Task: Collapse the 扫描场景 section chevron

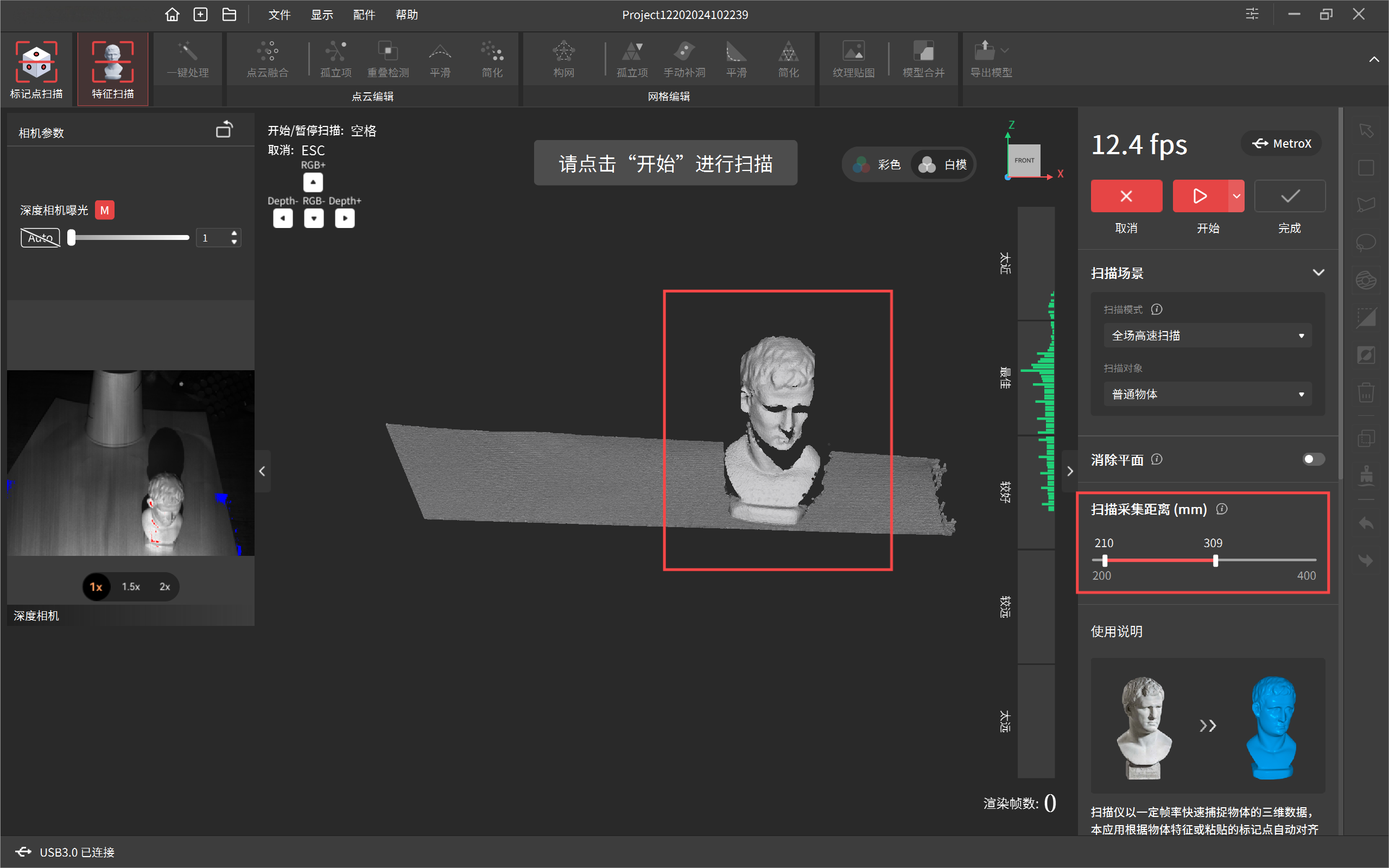Action: pos(1318,273)
